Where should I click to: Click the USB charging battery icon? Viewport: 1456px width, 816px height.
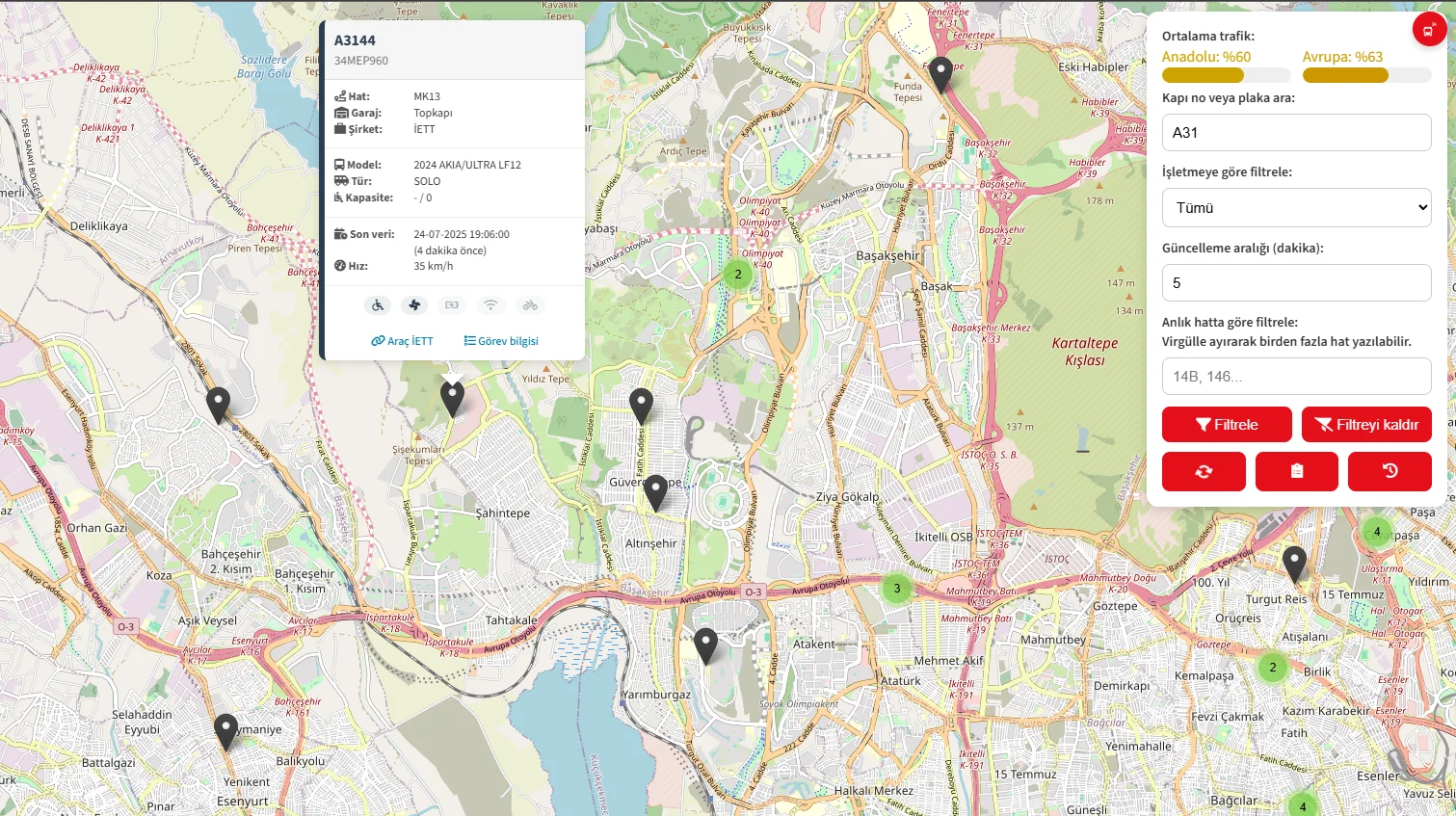point(452,305)
